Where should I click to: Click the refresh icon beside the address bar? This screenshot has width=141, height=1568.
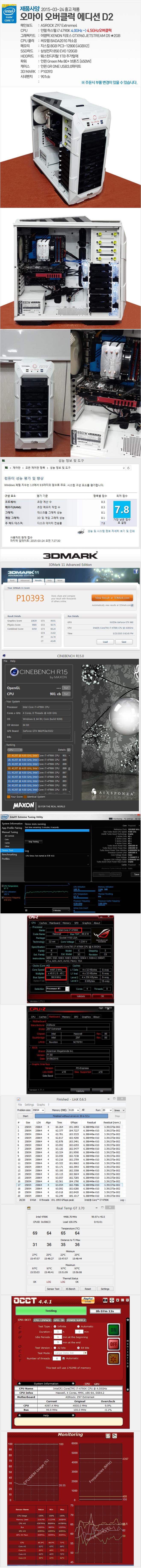[128, 468]
